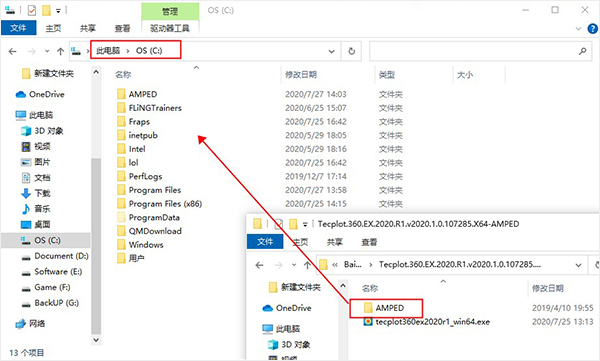
Task: Sort by 类型 column header
Action: pos(387,75)
